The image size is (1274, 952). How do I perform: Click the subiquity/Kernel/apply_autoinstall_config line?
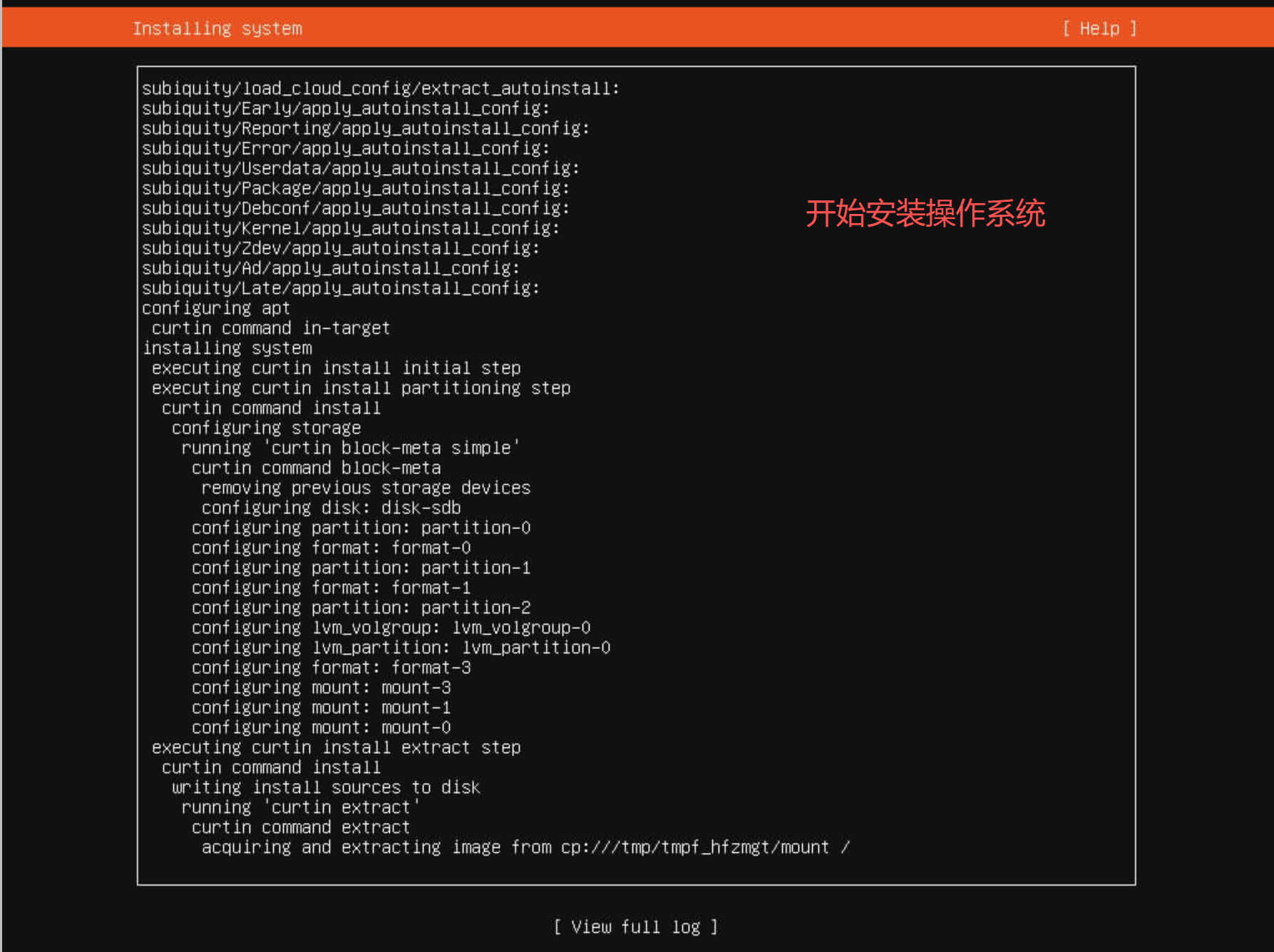[x=350, y=228]
